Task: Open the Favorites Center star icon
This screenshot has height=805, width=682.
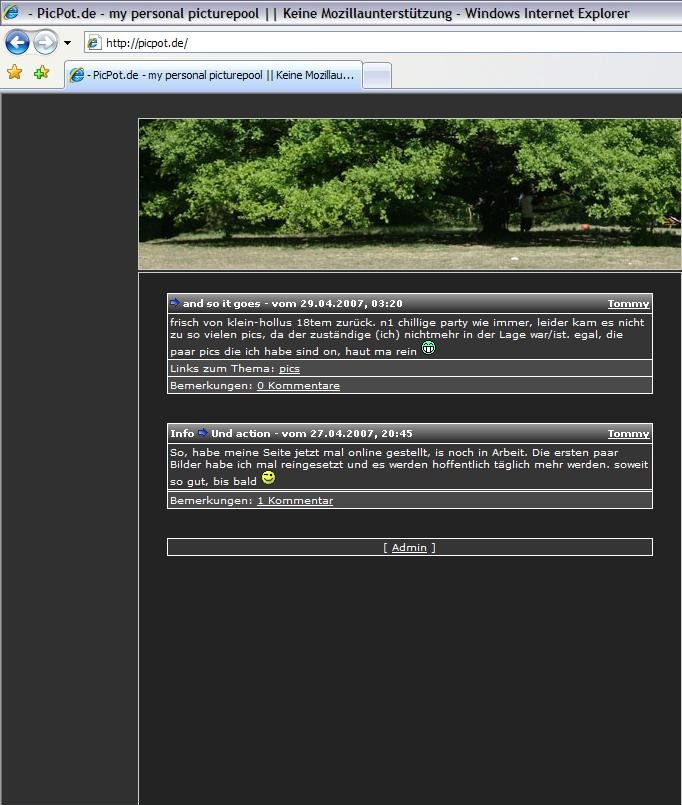Action: point(14,73)
